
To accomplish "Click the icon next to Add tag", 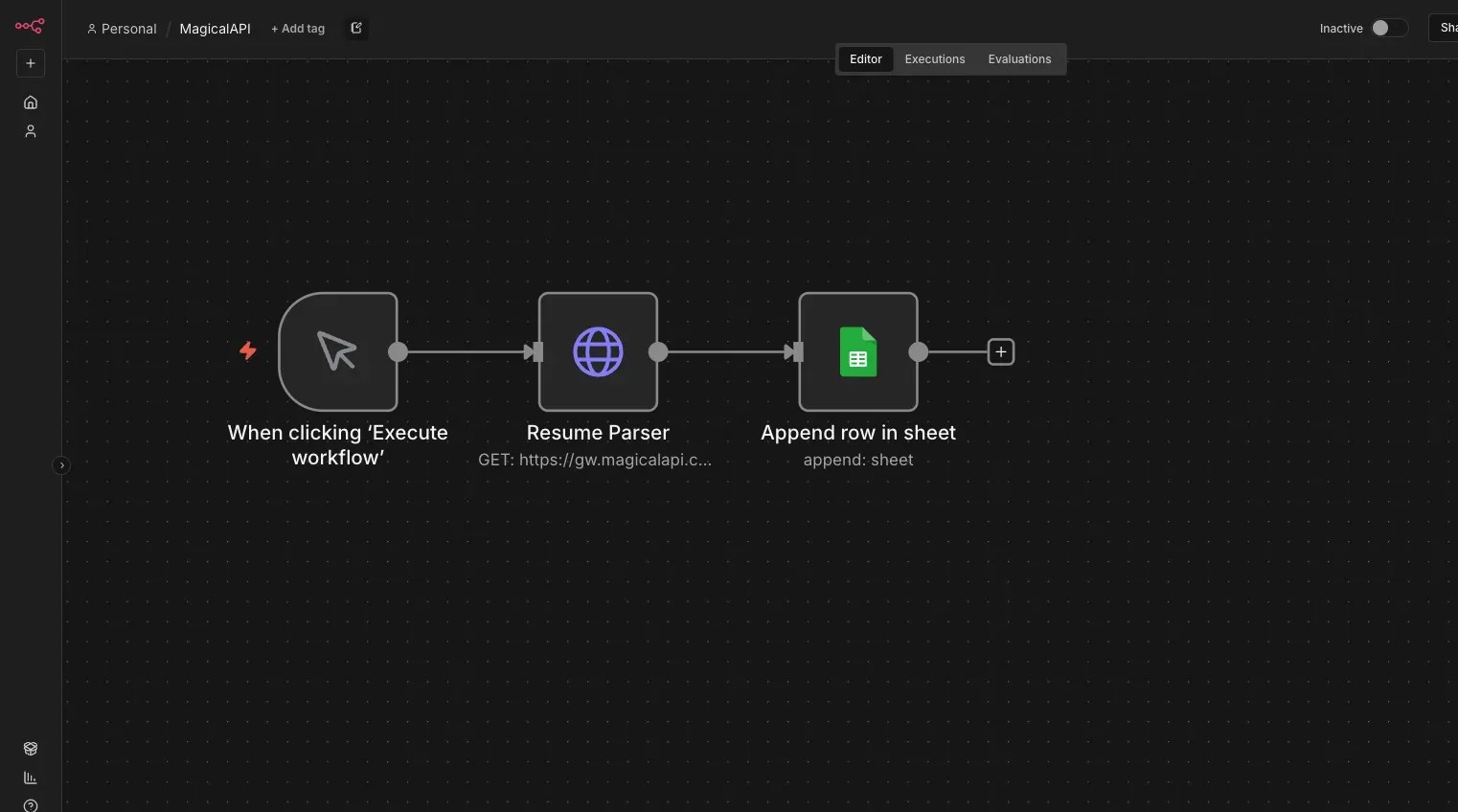I will (356, 29).
